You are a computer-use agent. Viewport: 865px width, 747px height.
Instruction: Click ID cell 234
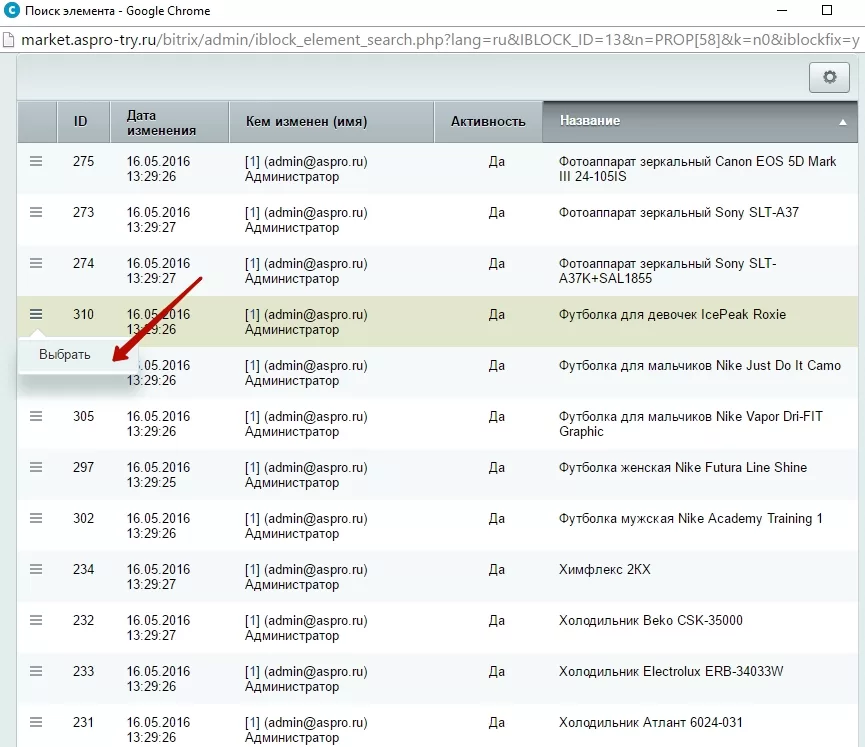click(83, 569)
